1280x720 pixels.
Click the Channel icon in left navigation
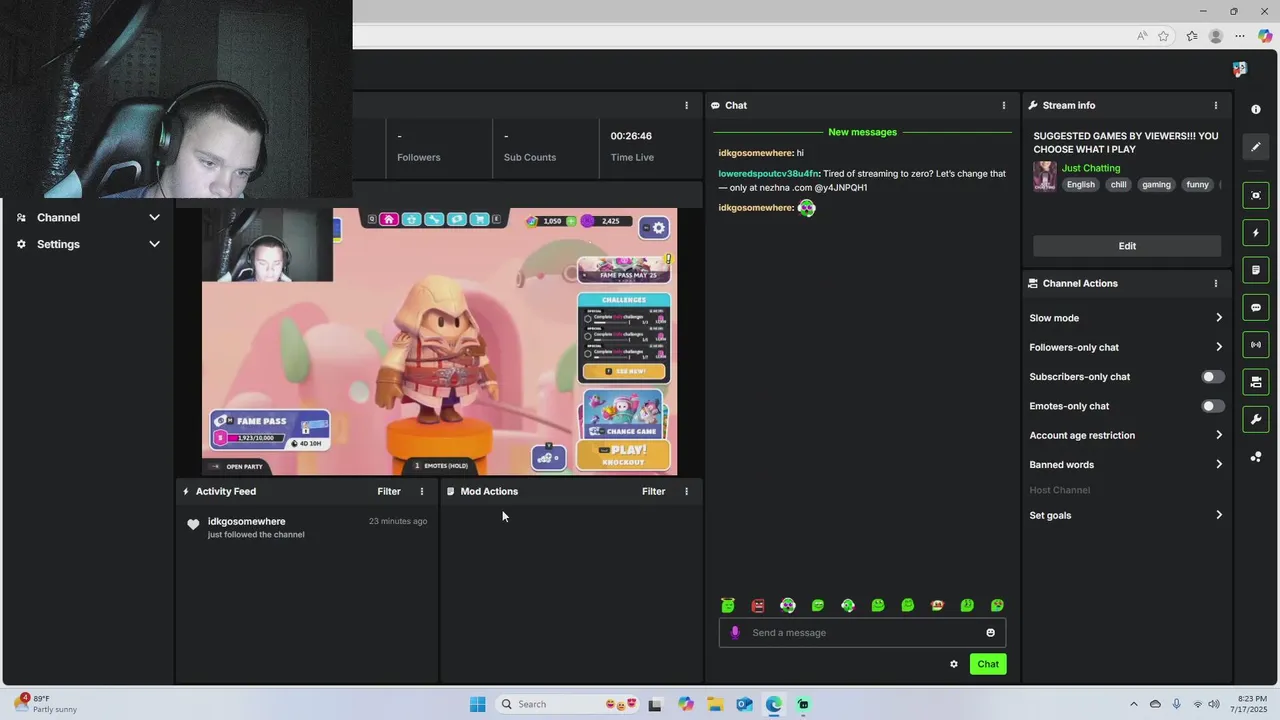tap(21, 217)
